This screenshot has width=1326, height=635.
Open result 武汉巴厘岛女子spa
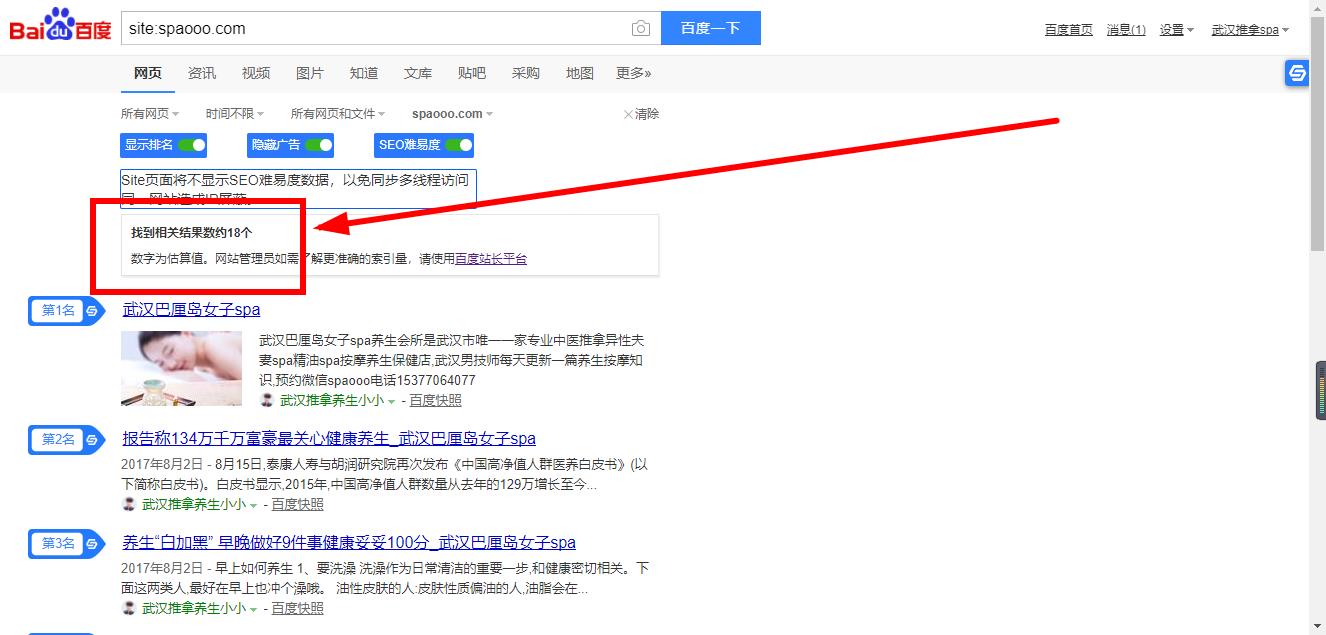tap(191, 310)
